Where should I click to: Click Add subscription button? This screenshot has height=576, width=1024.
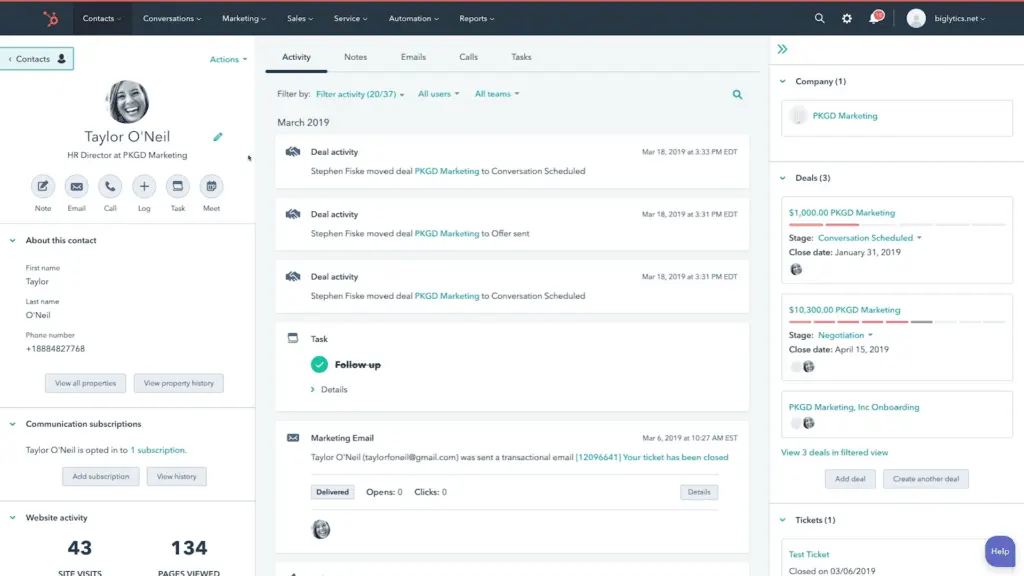101,477
